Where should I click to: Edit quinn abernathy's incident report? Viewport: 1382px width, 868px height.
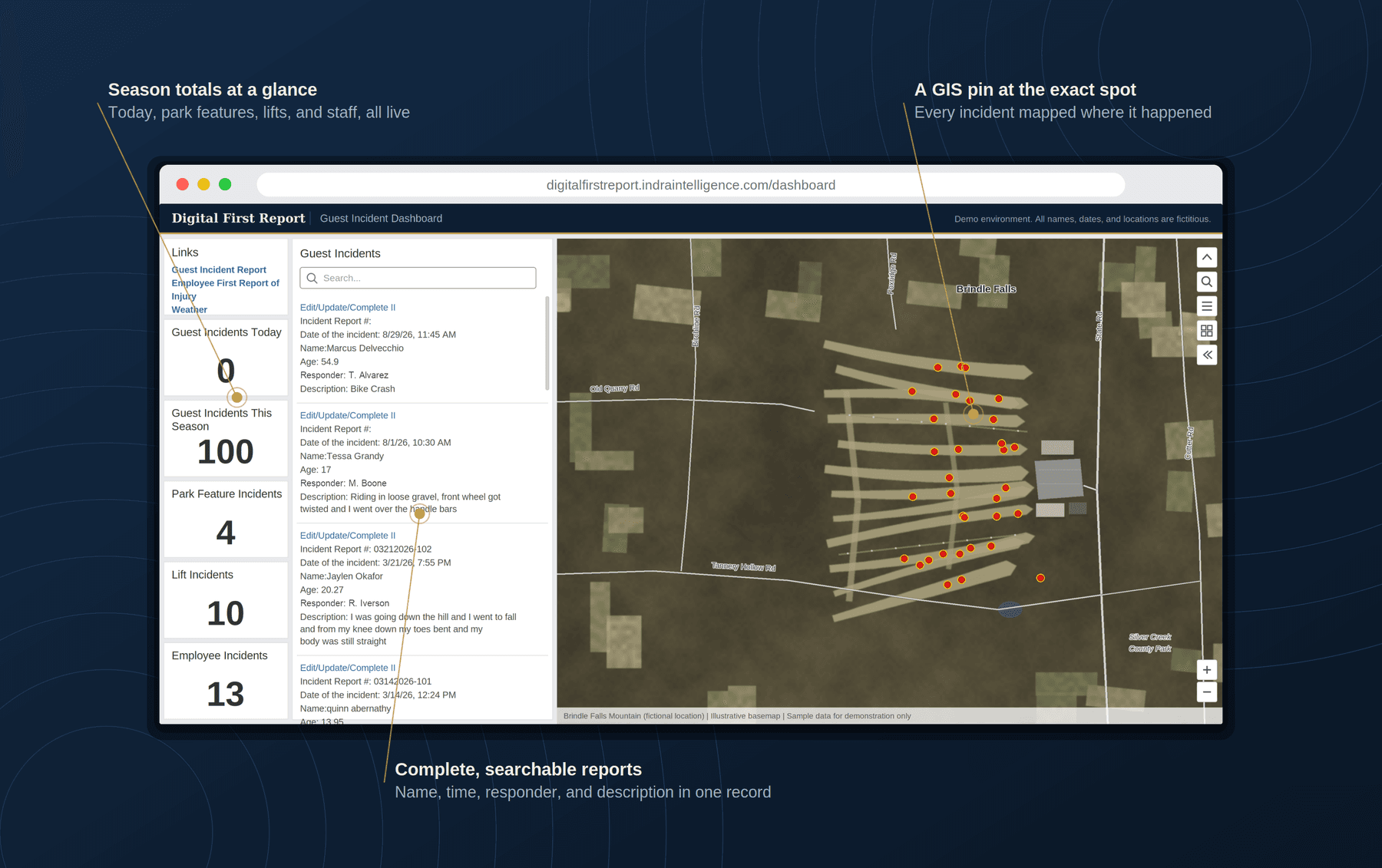click(x=347, y=668)
